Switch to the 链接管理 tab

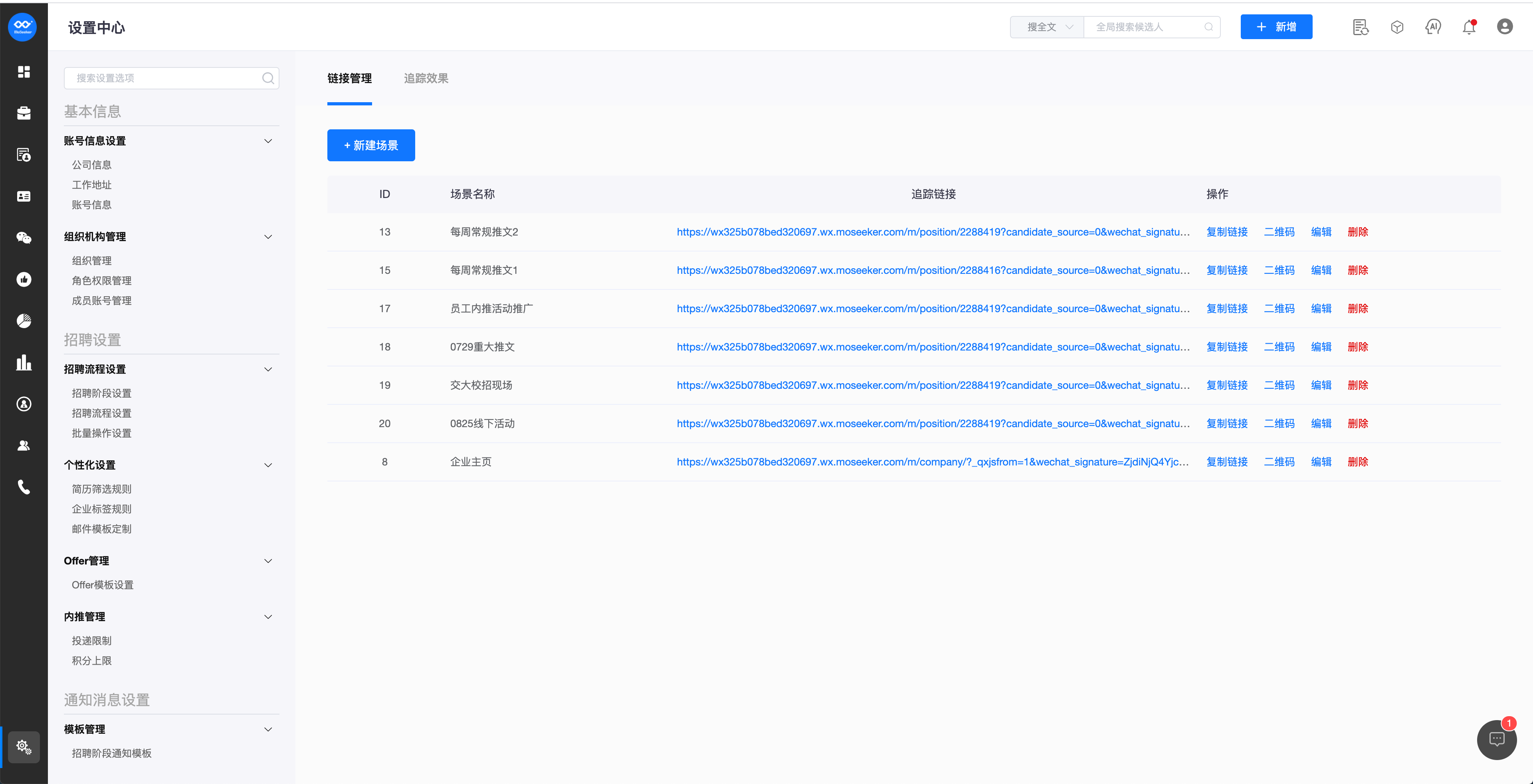tap(349, 79)
